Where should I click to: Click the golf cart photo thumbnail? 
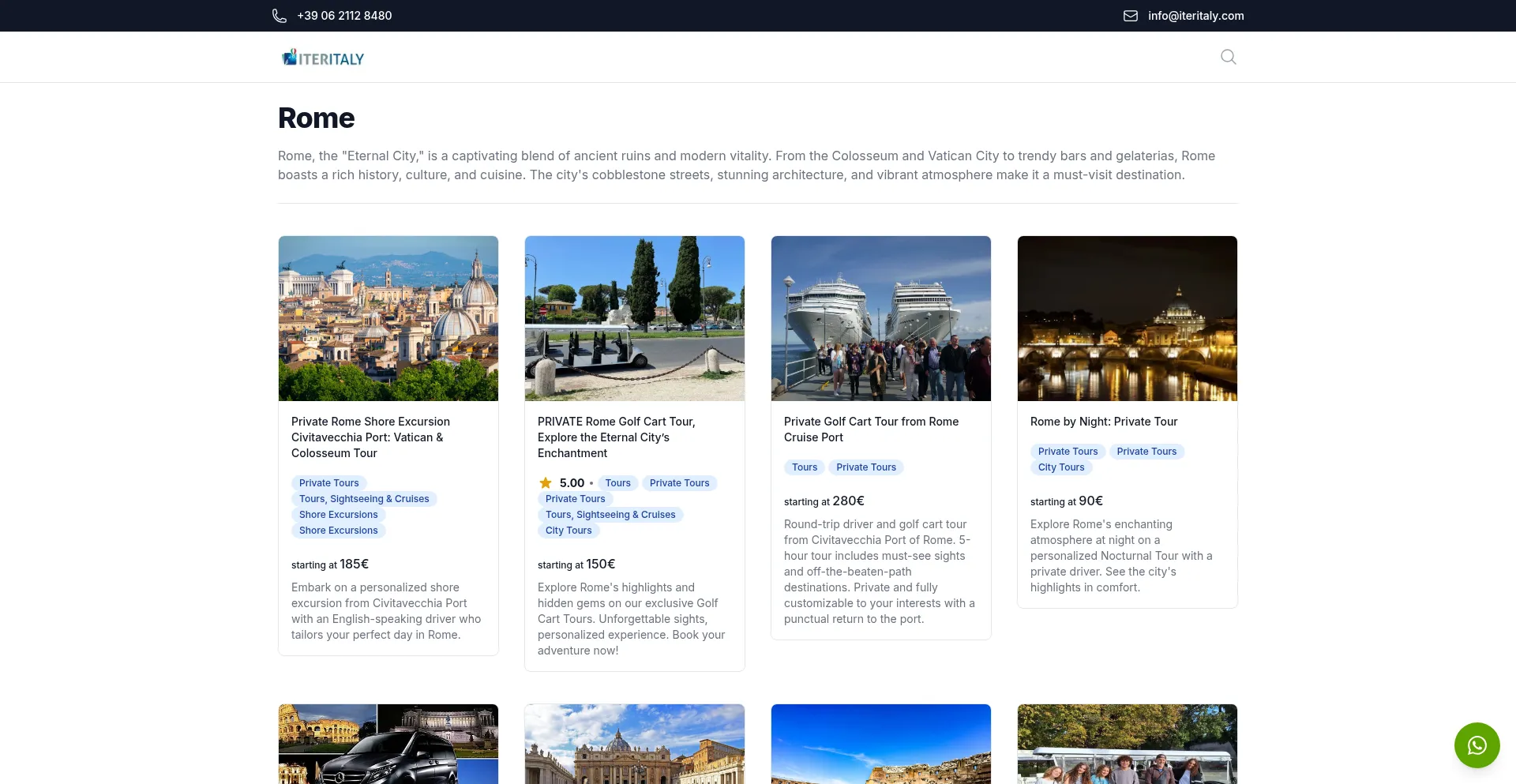[x=635, y=318]
